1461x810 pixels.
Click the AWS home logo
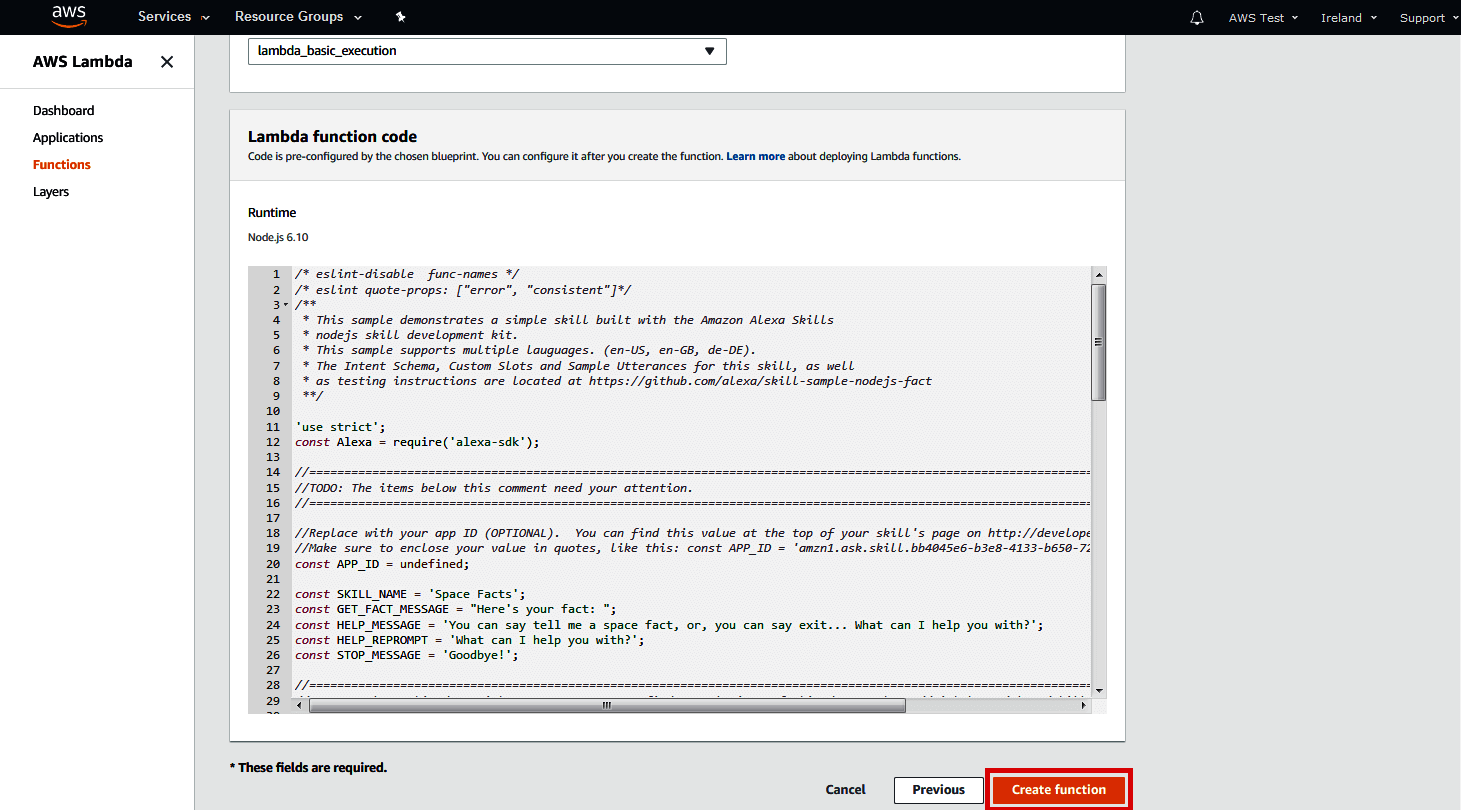pos(67,16)
